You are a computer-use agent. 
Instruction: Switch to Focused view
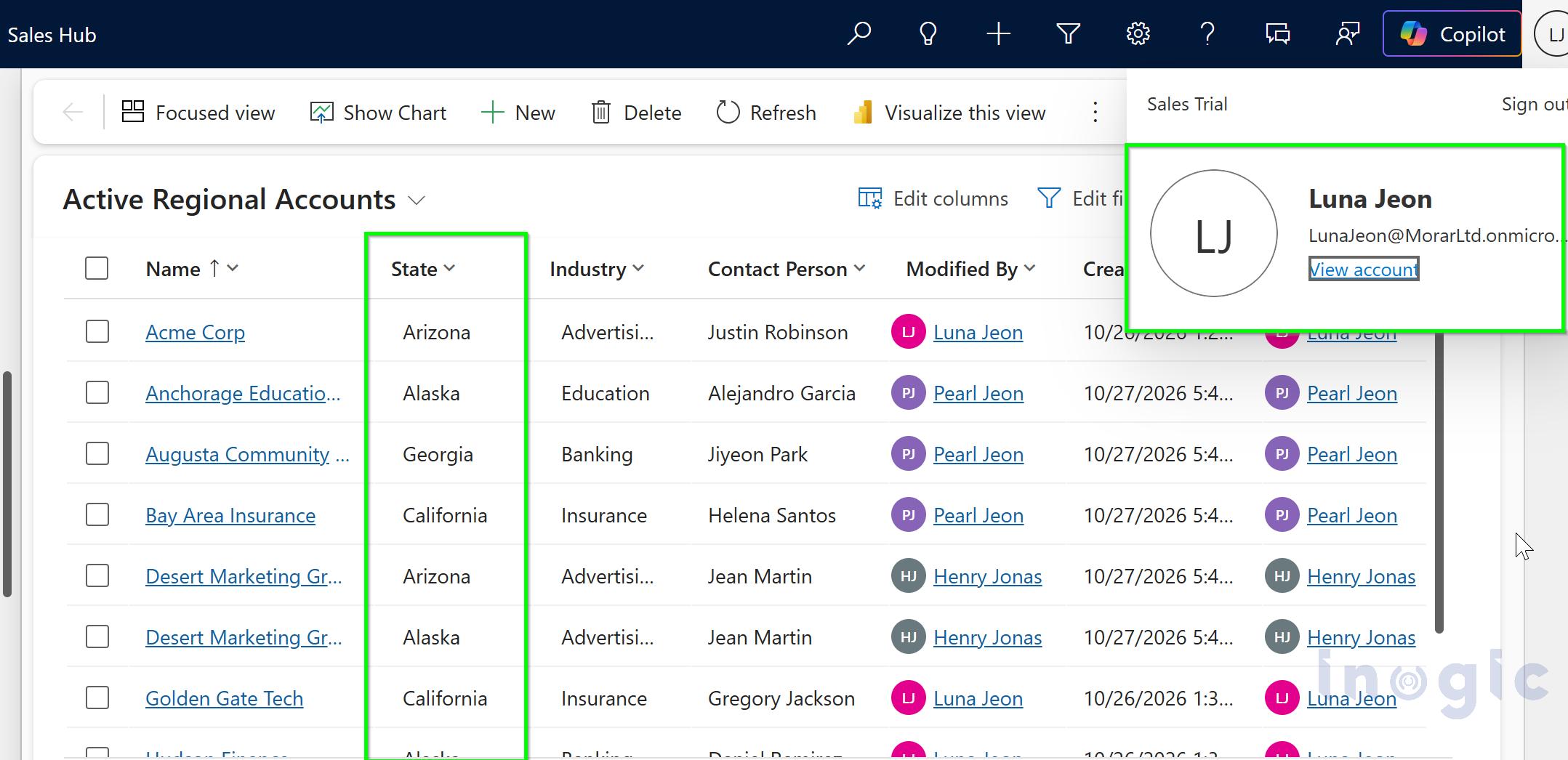click(198, 113)
